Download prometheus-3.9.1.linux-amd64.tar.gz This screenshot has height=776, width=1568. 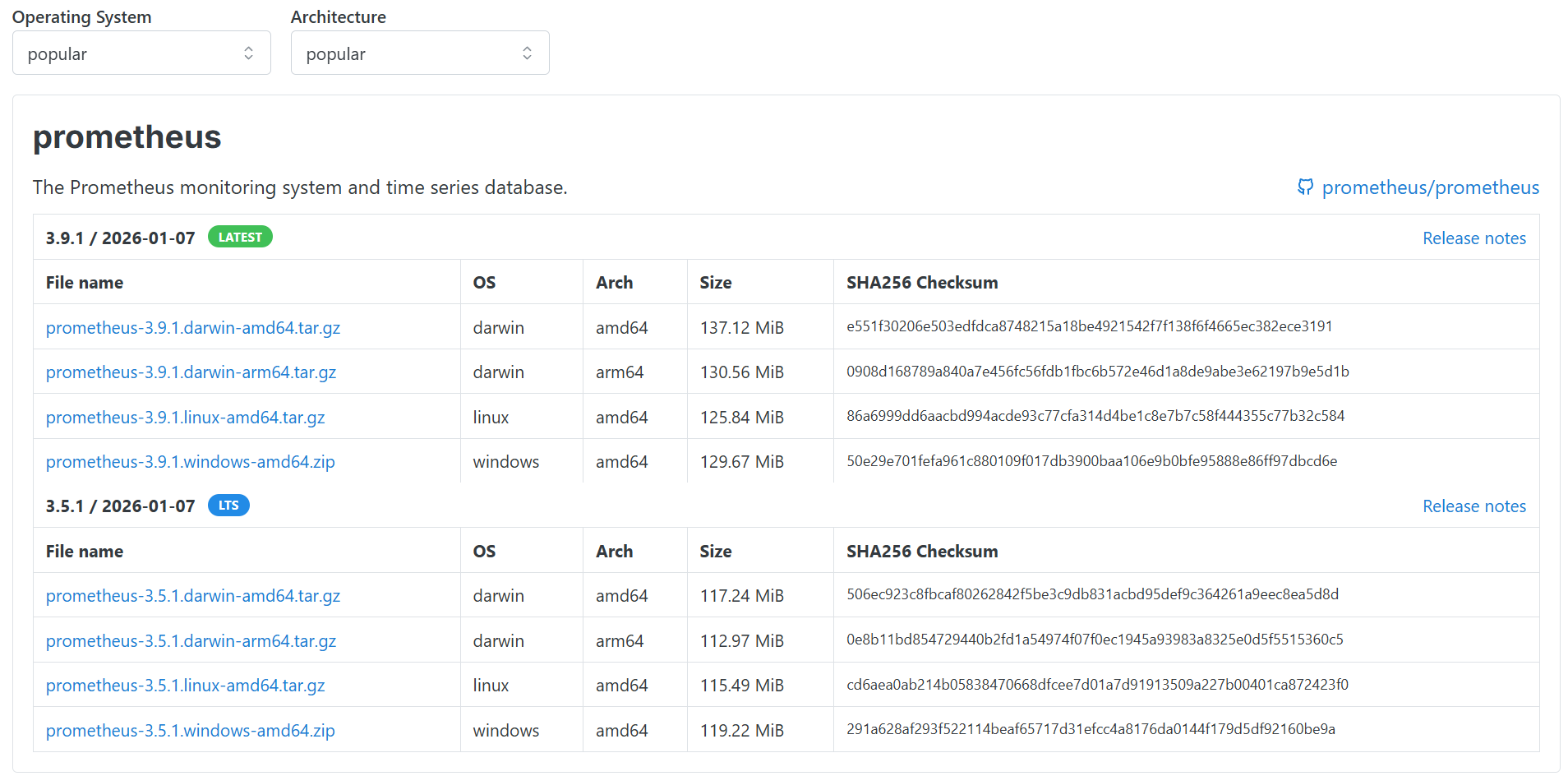coord(186,418)
